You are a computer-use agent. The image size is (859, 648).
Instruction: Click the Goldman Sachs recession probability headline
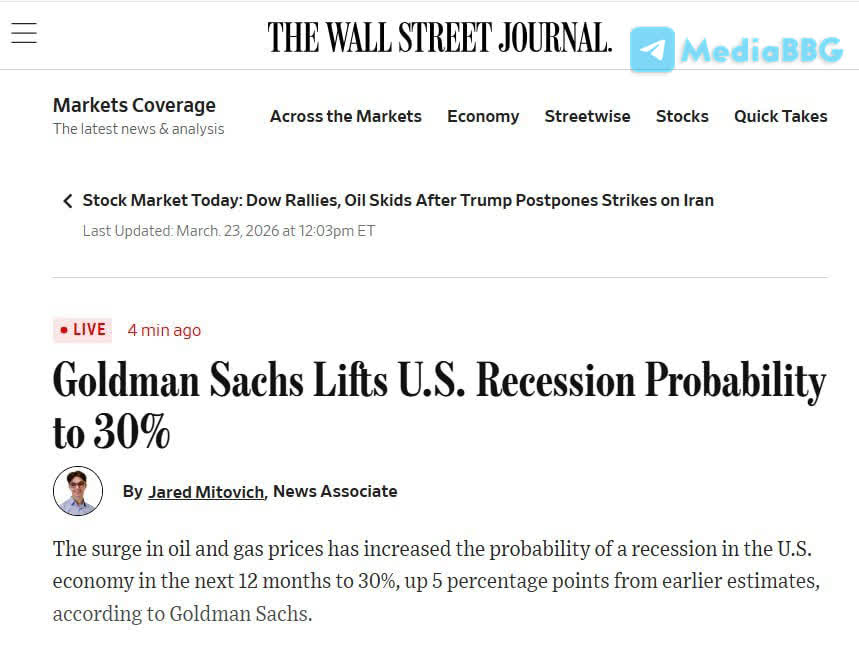click(x=439, y=404)
